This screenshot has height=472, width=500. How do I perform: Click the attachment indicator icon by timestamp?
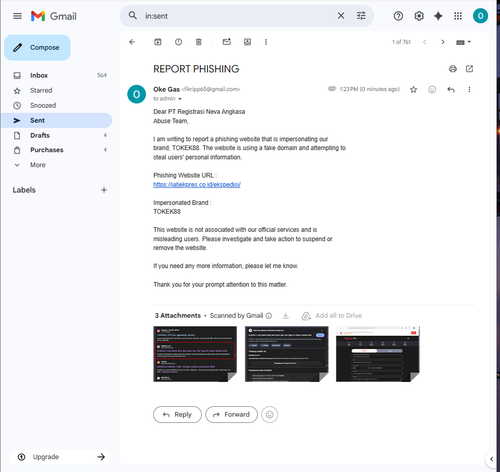332,89
